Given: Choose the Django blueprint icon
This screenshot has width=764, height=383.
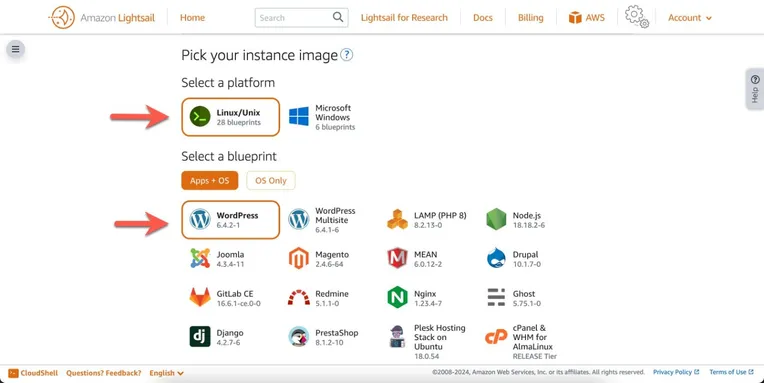Looking at the screenshot, I should (200, 337).
